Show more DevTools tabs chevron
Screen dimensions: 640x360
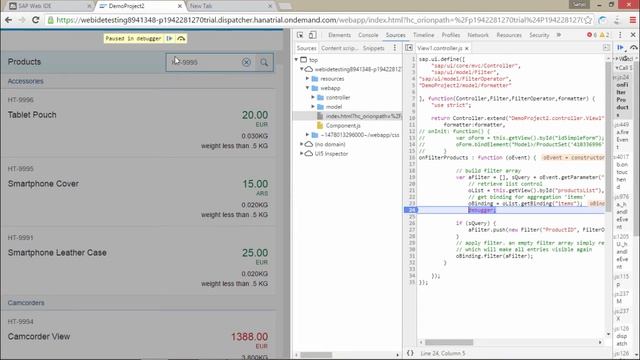[559, 35]
